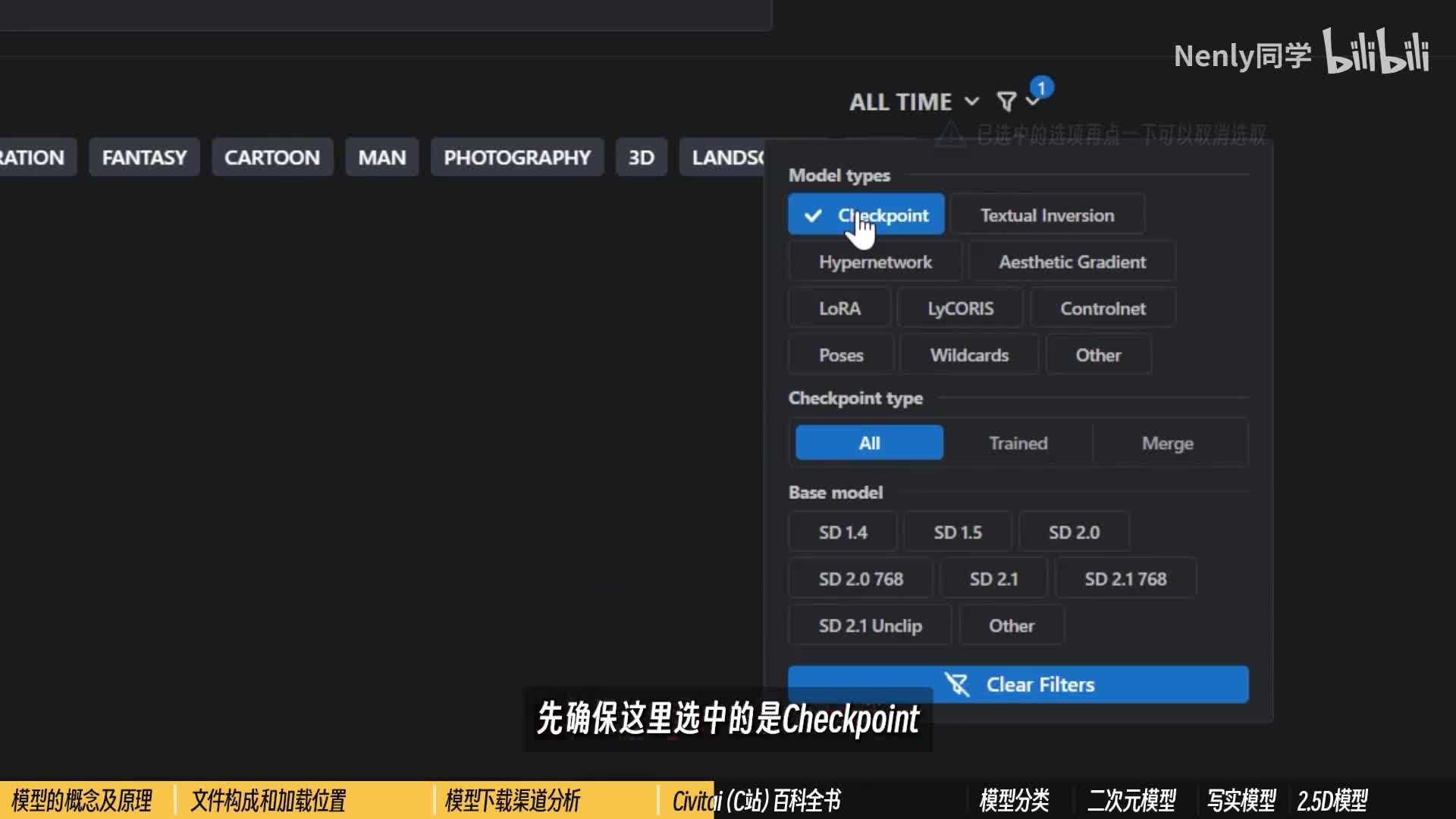1456x819 pixels.
Task: Toggle the Textual Inversion filter
Action: pyautogui.click(x=1046, y=215)
